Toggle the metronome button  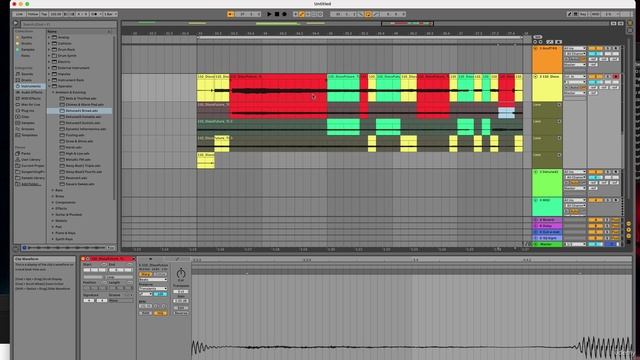point(95,14)
